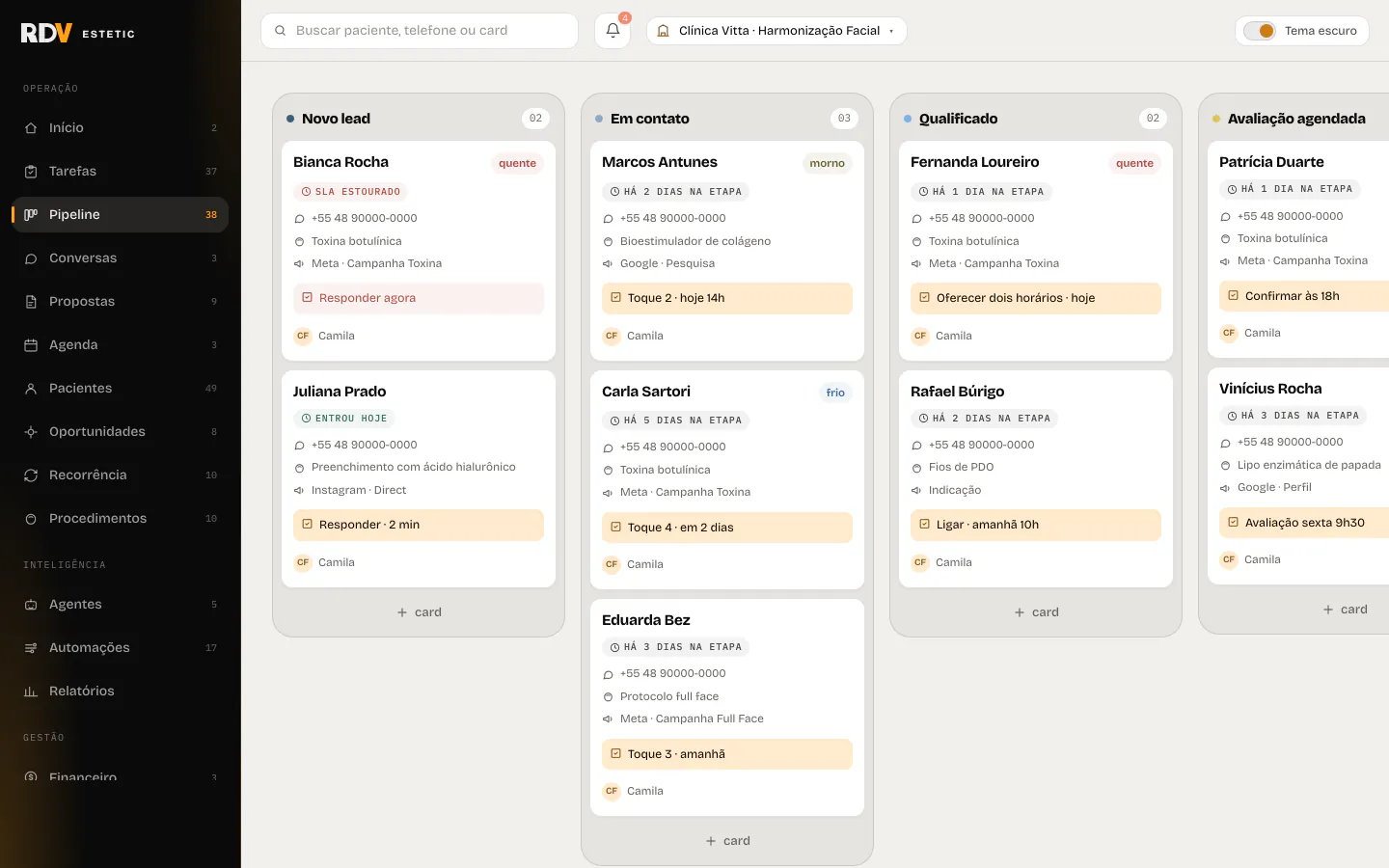Click the Conversas chat bubble icon
Image resolution: width=1389 pixels, height=868 pixels.
tap(31, 258)
